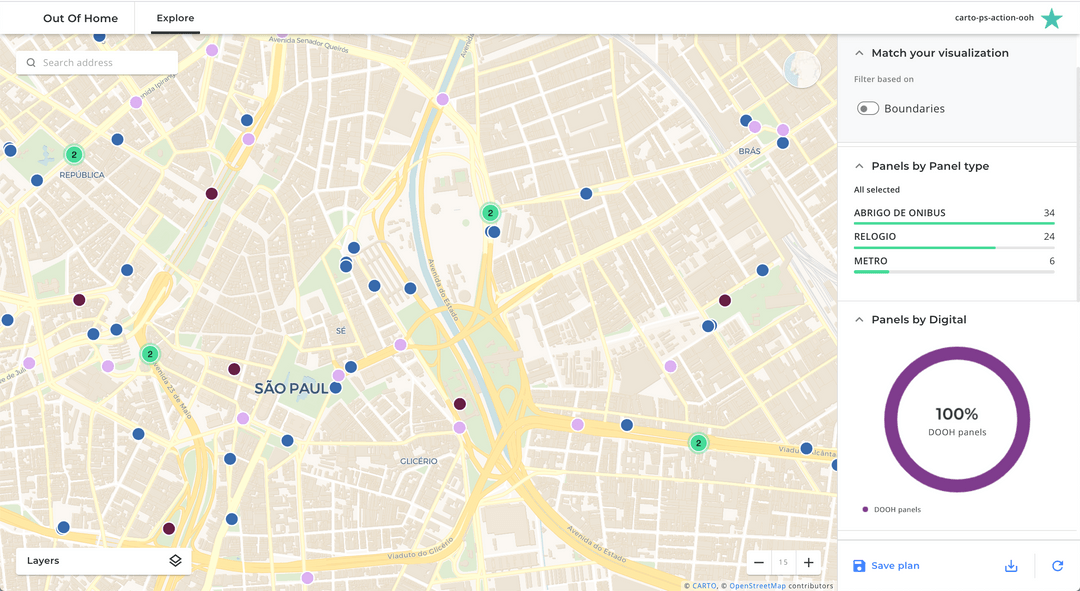Click the refresh icon at bottom right
This screenshot has width=1080, height=591.
coord(1057,566)
